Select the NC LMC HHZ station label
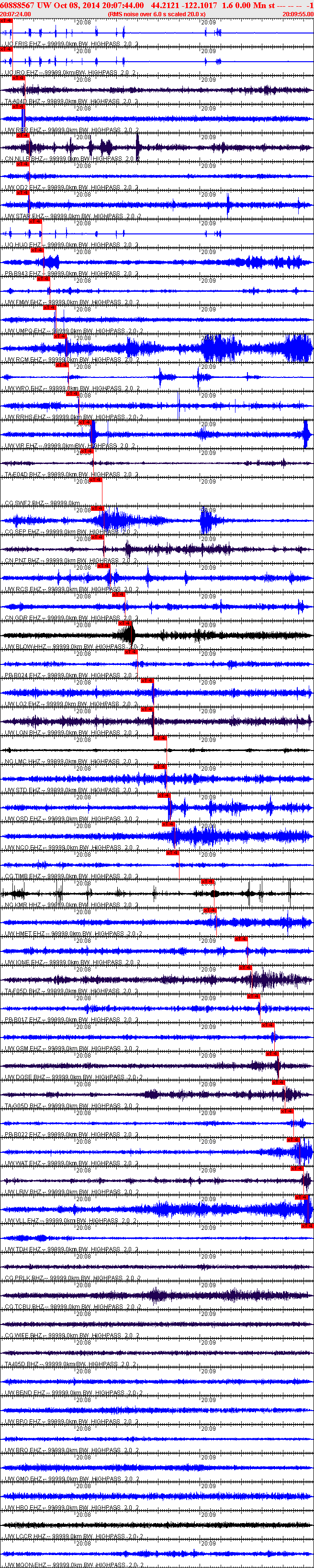 [x=71, y=762]
